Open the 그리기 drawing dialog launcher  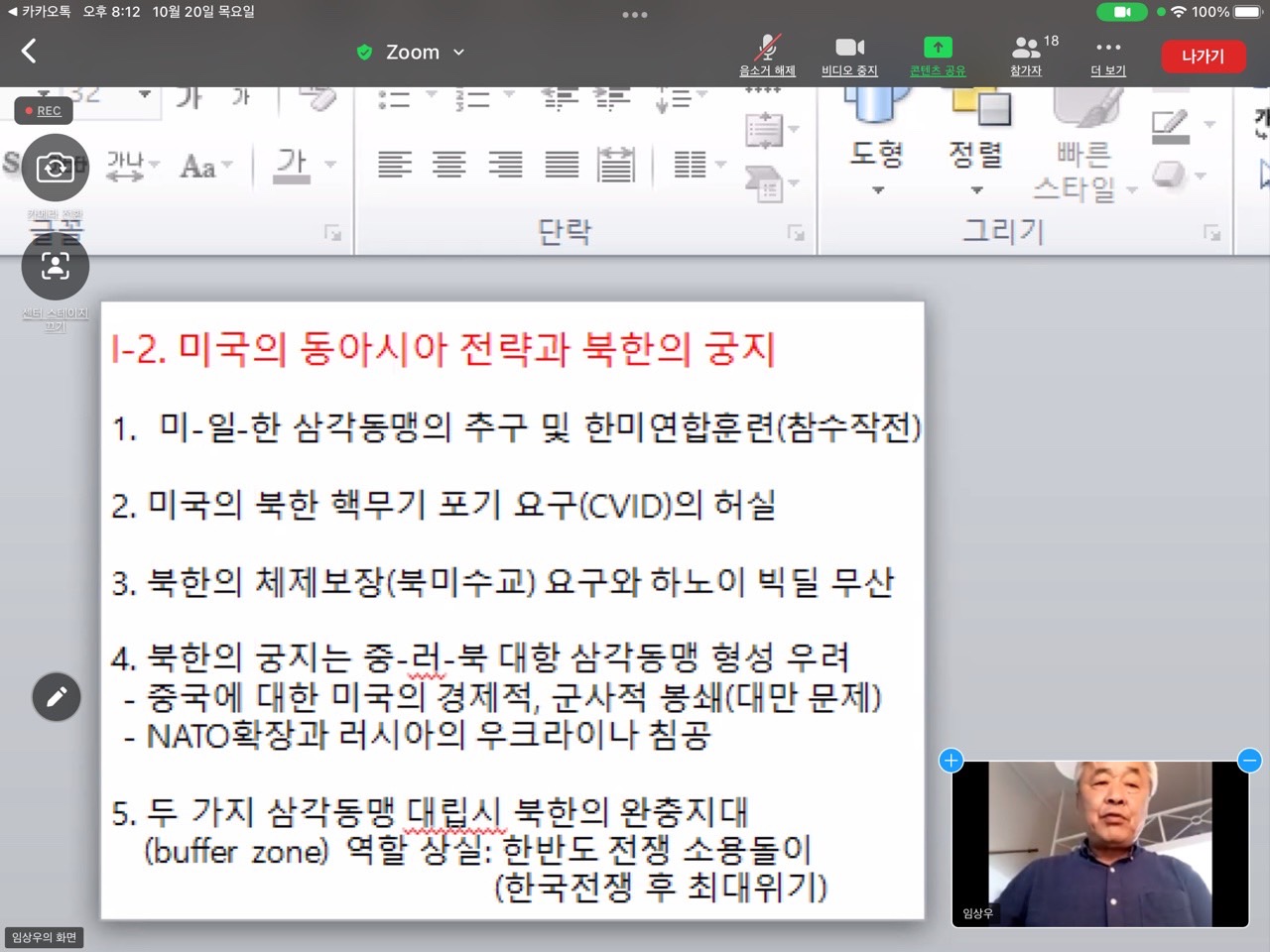tap(1211, 233)
